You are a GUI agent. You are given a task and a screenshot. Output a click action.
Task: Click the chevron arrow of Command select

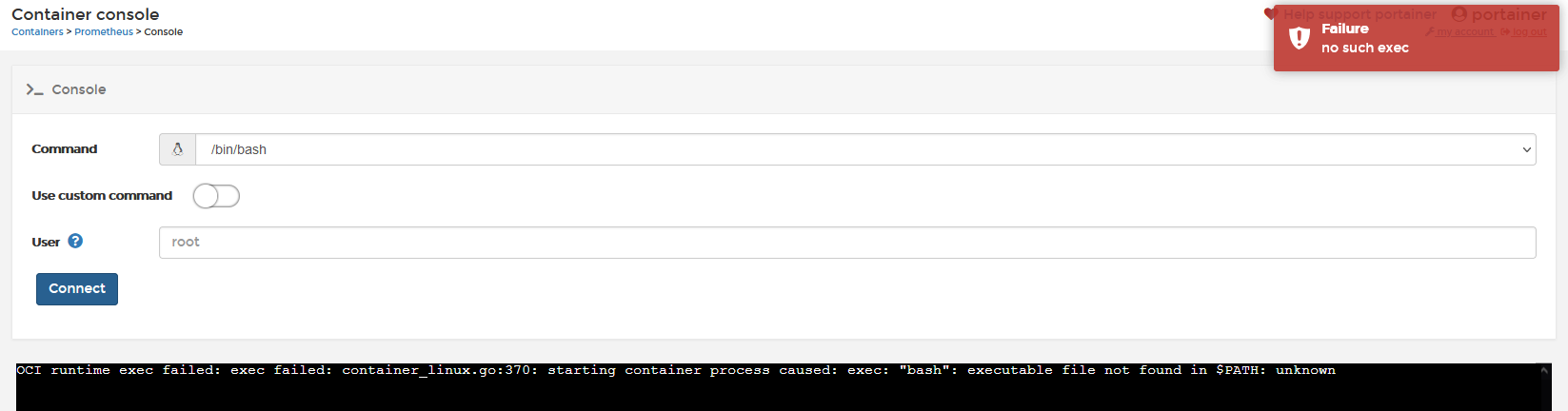(x=1526, y=149)
